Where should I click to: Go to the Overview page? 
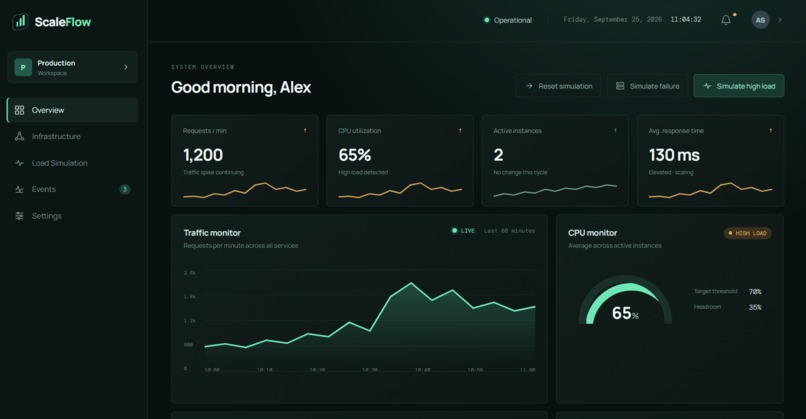pyautogui.click(x=72, y=110)
